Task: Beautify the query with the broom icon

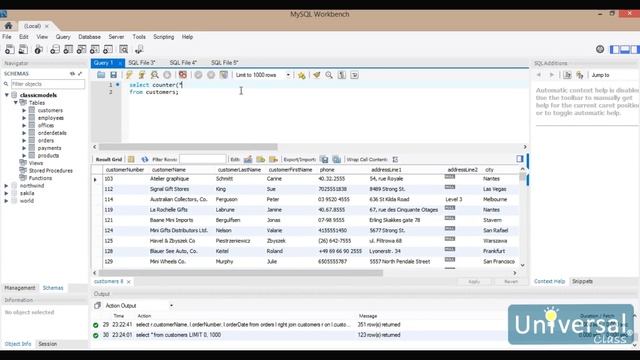Action: (317, 75)
